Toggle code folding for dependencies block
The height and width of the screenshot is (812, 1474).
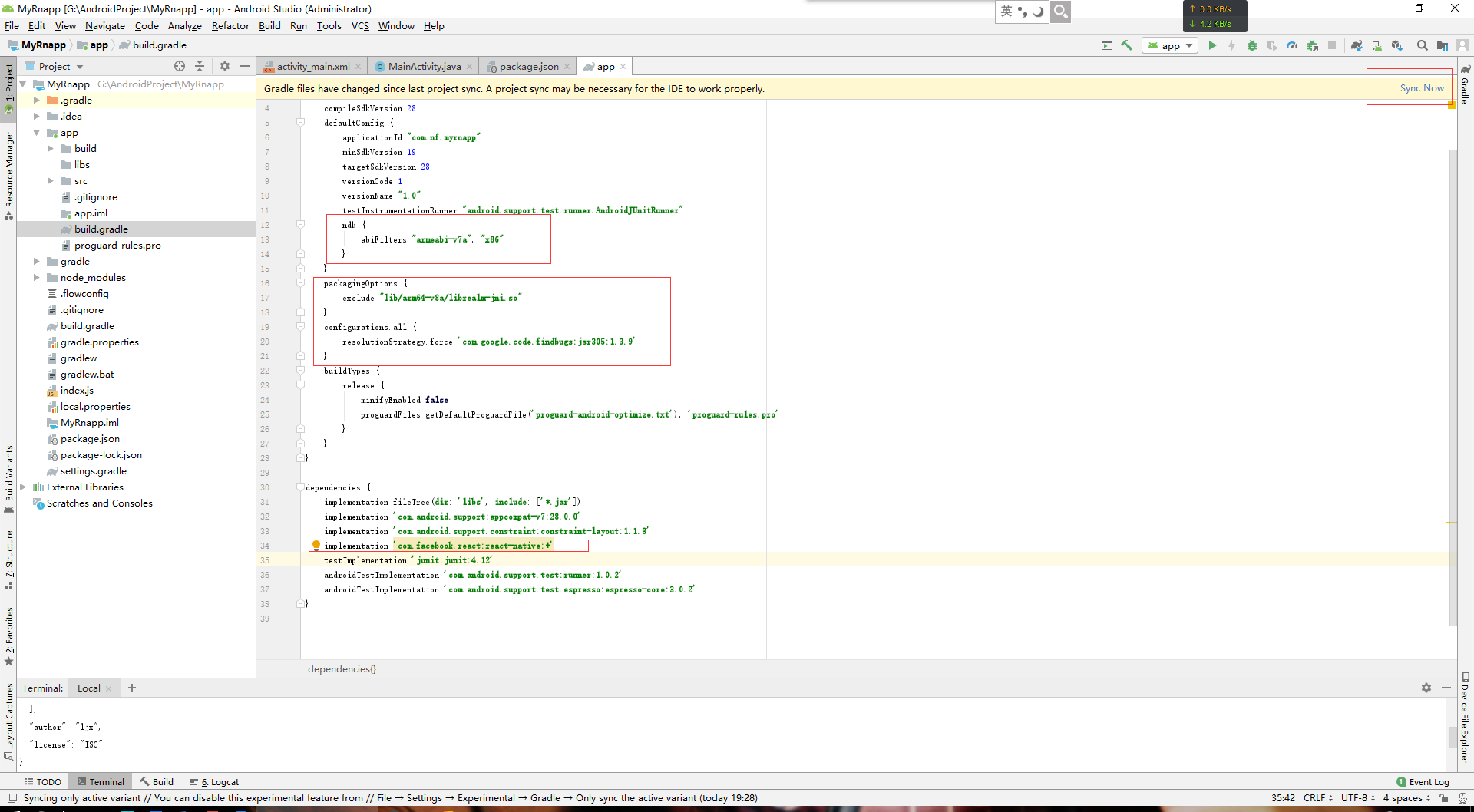pyautogui.click(x=301, y=487)
